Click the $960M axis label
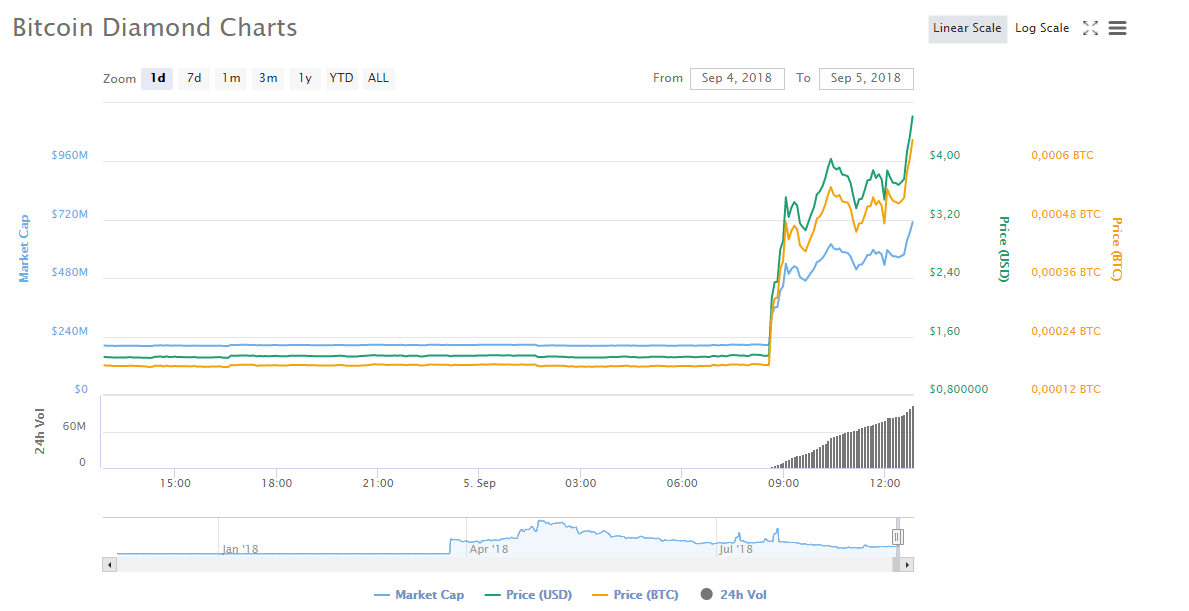The width and height of the screenshot is (1189, 611). tap(70, 155)
